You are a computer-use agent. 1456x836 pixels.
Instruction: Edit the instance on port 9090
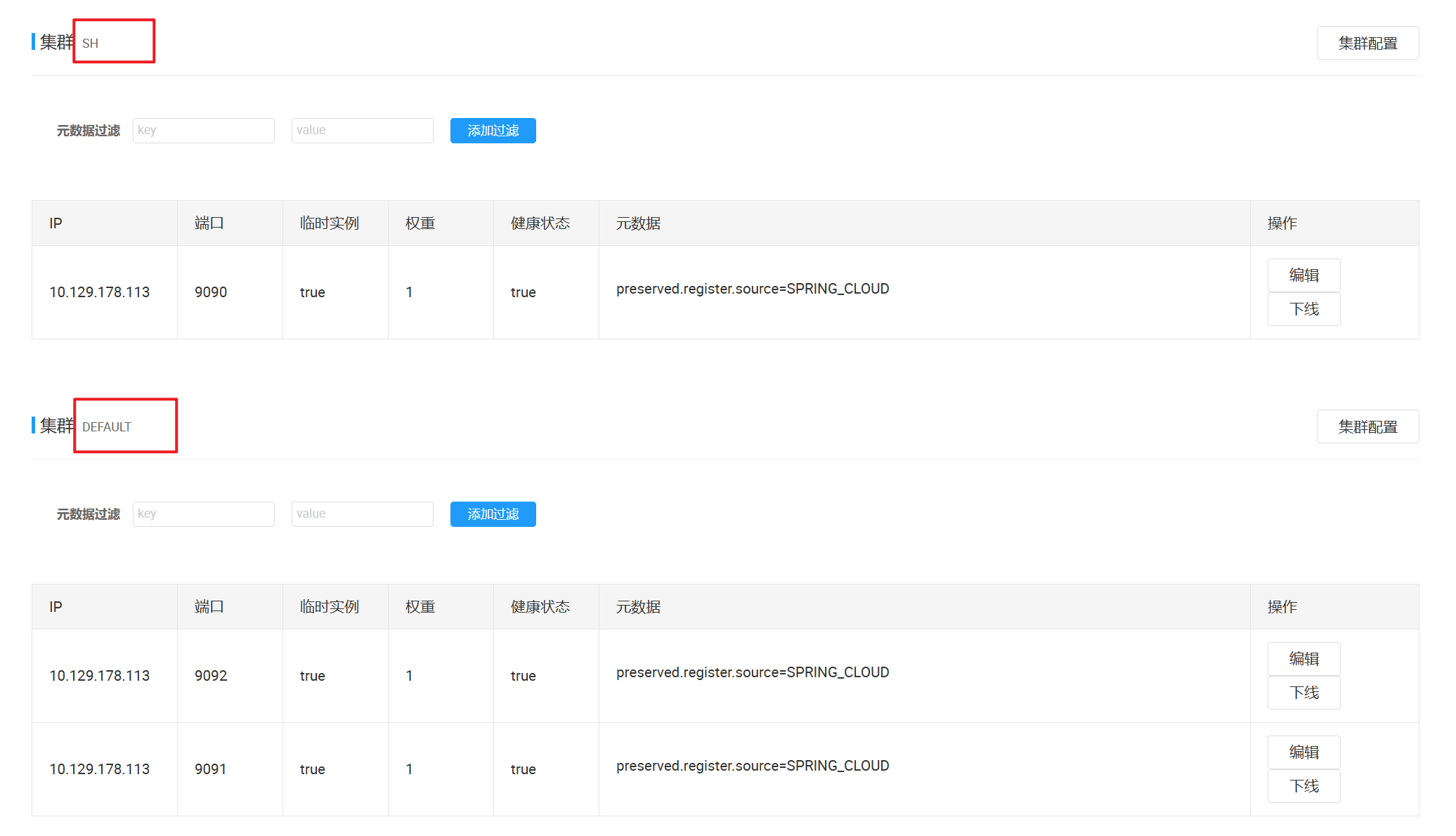click(1303, 275)
